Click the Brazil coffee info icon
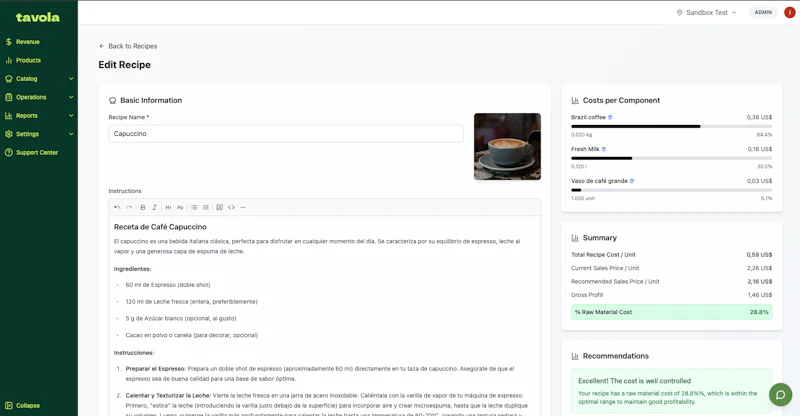This screenshot has width=800, height=416. click(x=610, y=117)
